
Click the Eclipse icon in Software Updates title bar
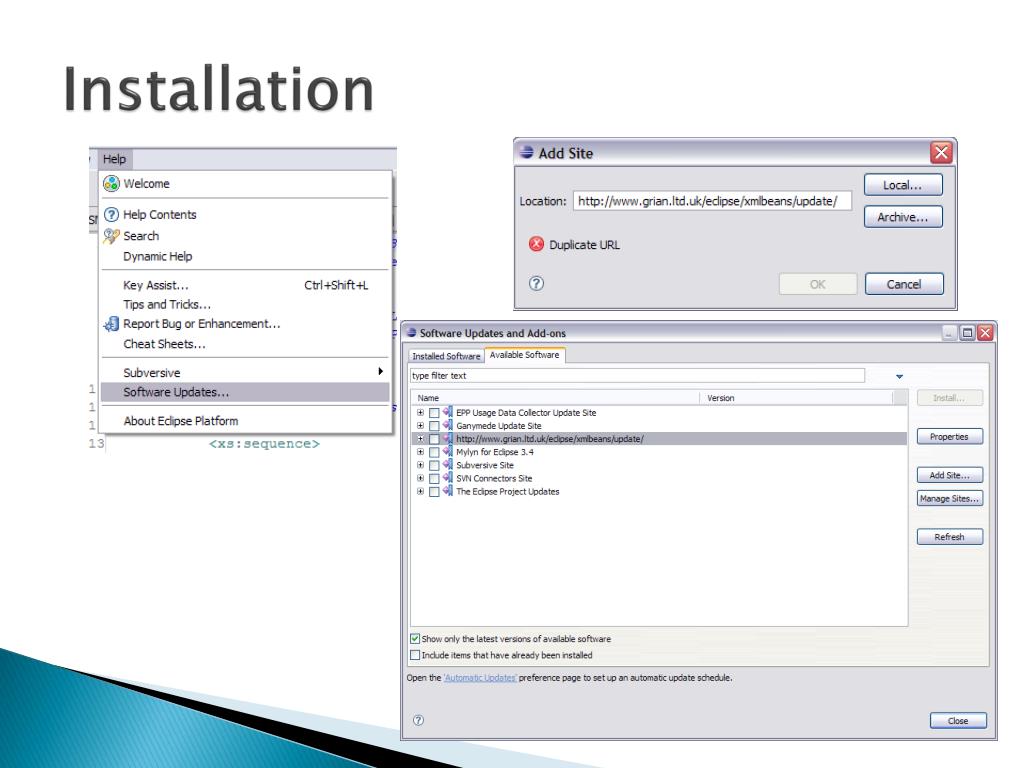[411, 332]
